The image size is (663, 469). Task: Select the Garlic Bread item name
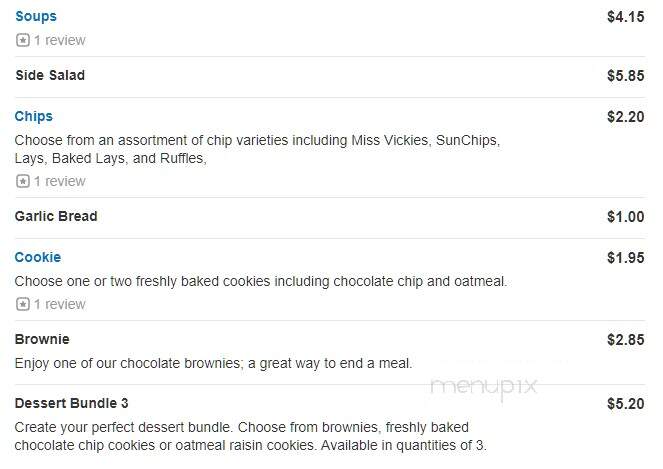56,217
